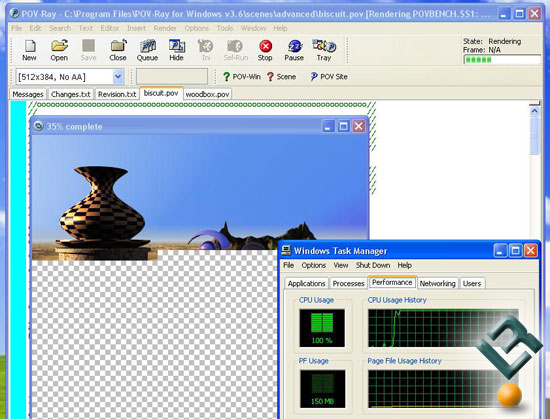
Task: Open POV-Win help icon
Action: coord(242,76)
